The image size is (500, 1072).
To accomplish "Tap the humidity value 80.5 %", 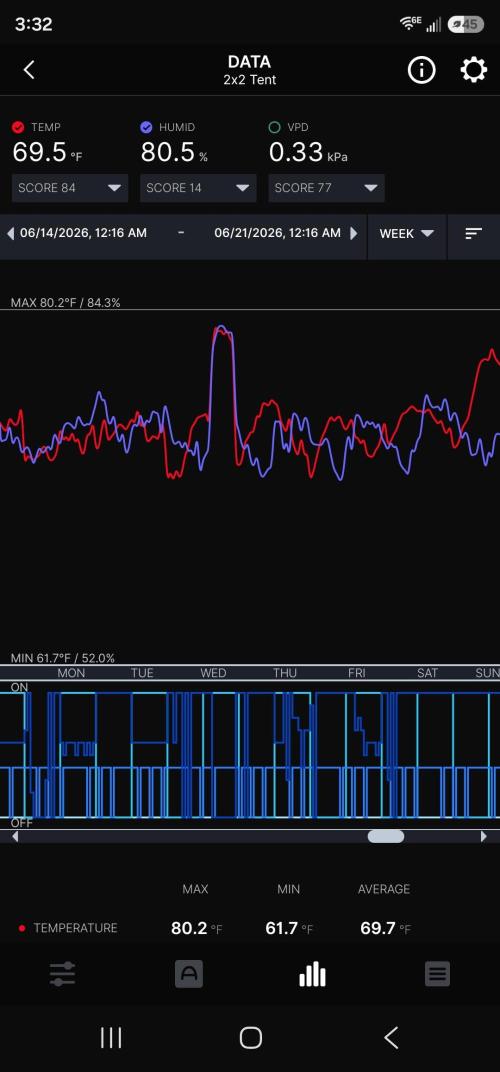I will tap(174, 152).
